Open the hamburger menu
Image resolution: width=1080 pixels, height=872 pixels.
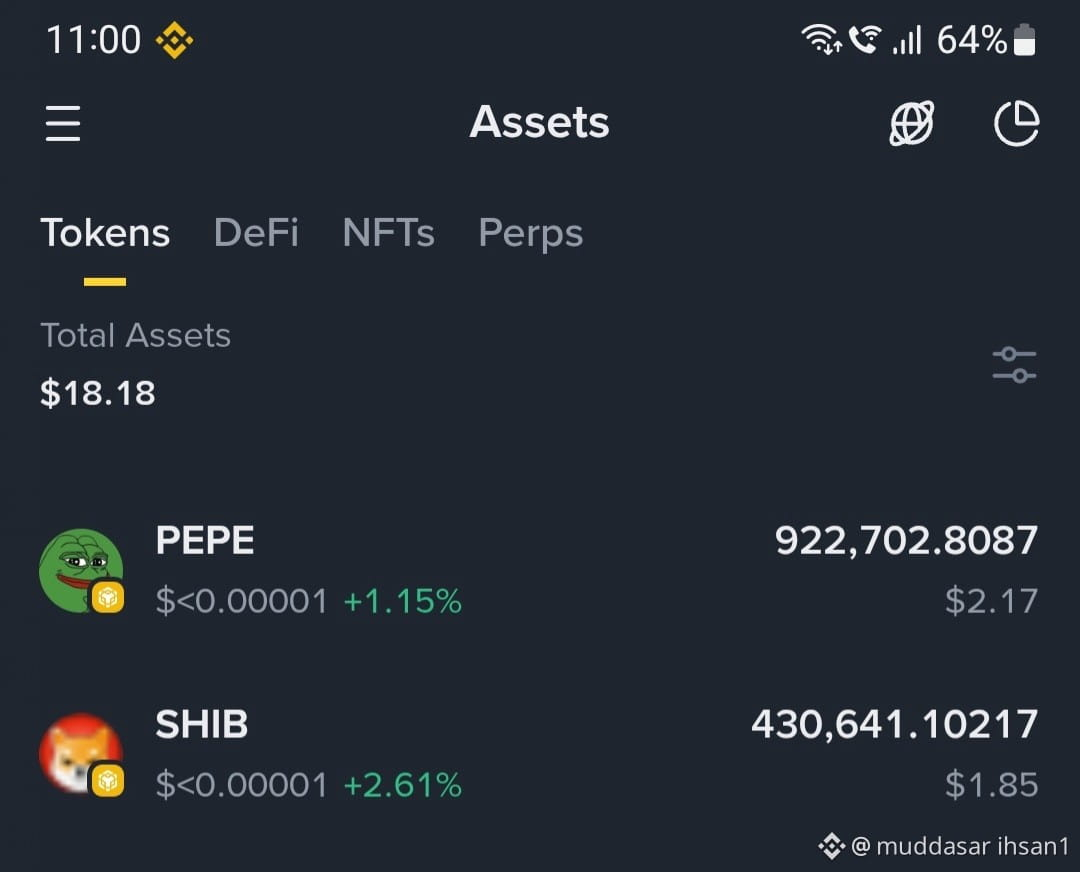click(x=63, y=123)
